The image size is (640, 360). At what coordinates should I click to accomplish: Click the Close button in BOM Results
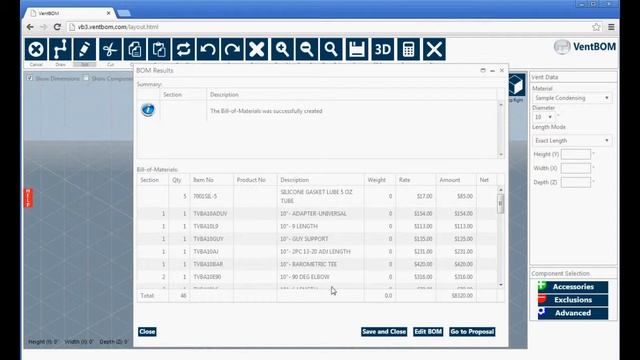(147, 332)
